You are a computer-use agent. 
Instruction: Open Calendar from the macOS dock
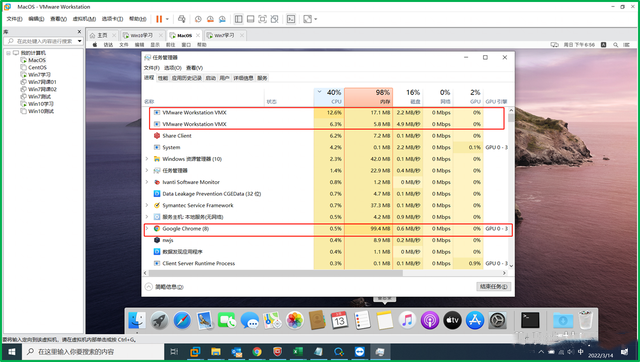339,320
